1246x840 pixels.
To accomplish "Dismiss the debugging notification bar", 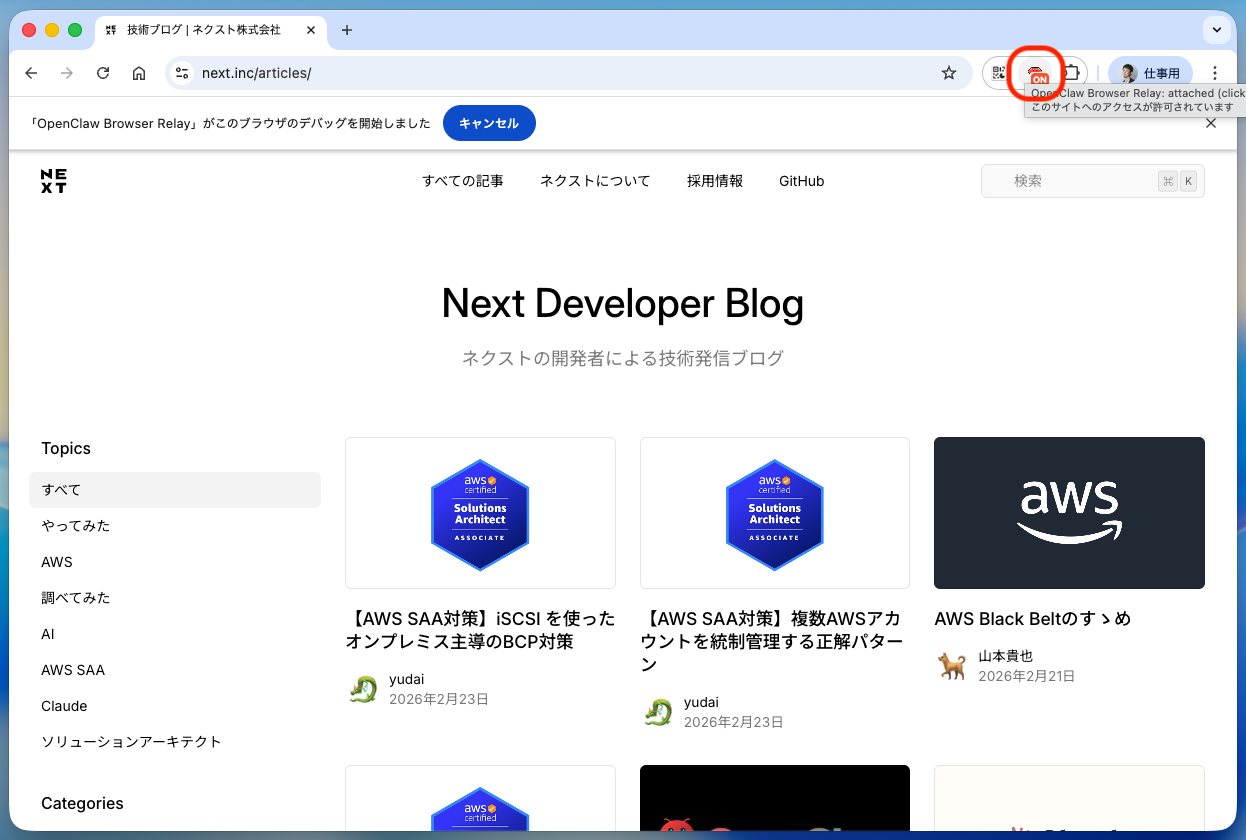I will (1211, 123).
